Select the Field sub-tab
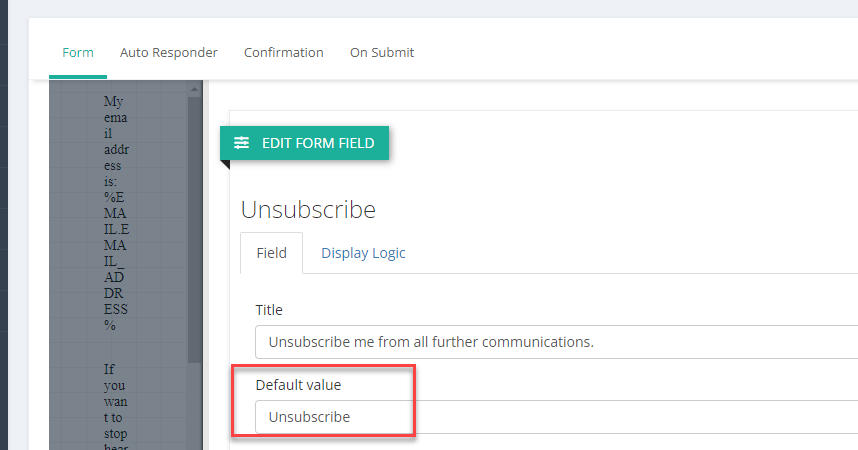858x450 pixels. tap(271, 253)
